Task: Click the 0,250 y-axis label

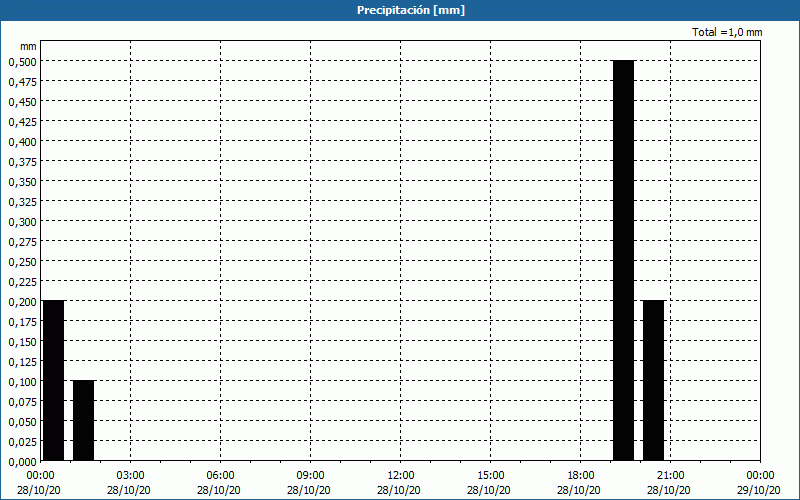Action: [x=22, y=261]
